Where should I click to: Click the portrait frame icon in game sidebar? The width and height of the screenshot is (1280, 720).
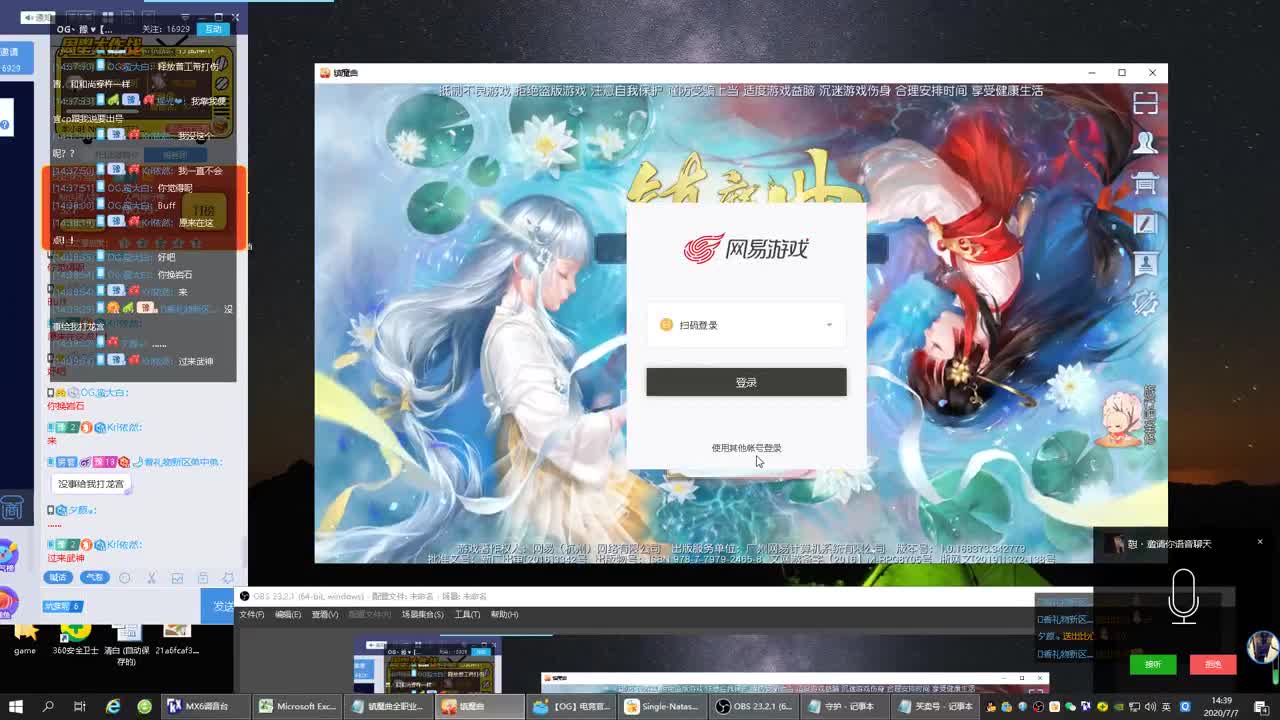1145,263
